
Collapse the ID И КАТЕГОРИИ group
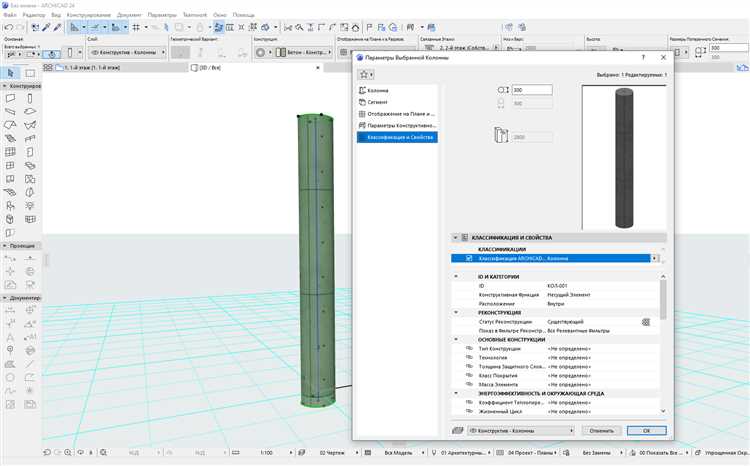[x=456, y=277]
